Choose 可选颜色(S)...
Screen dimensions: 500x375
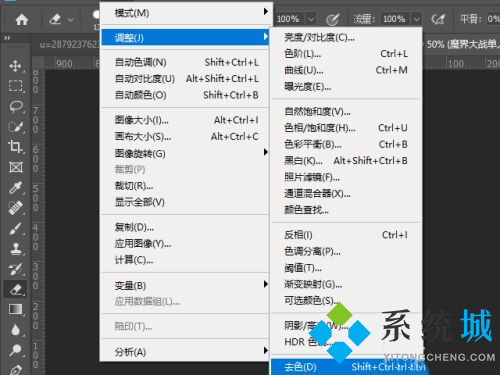(x=346, y=301)
